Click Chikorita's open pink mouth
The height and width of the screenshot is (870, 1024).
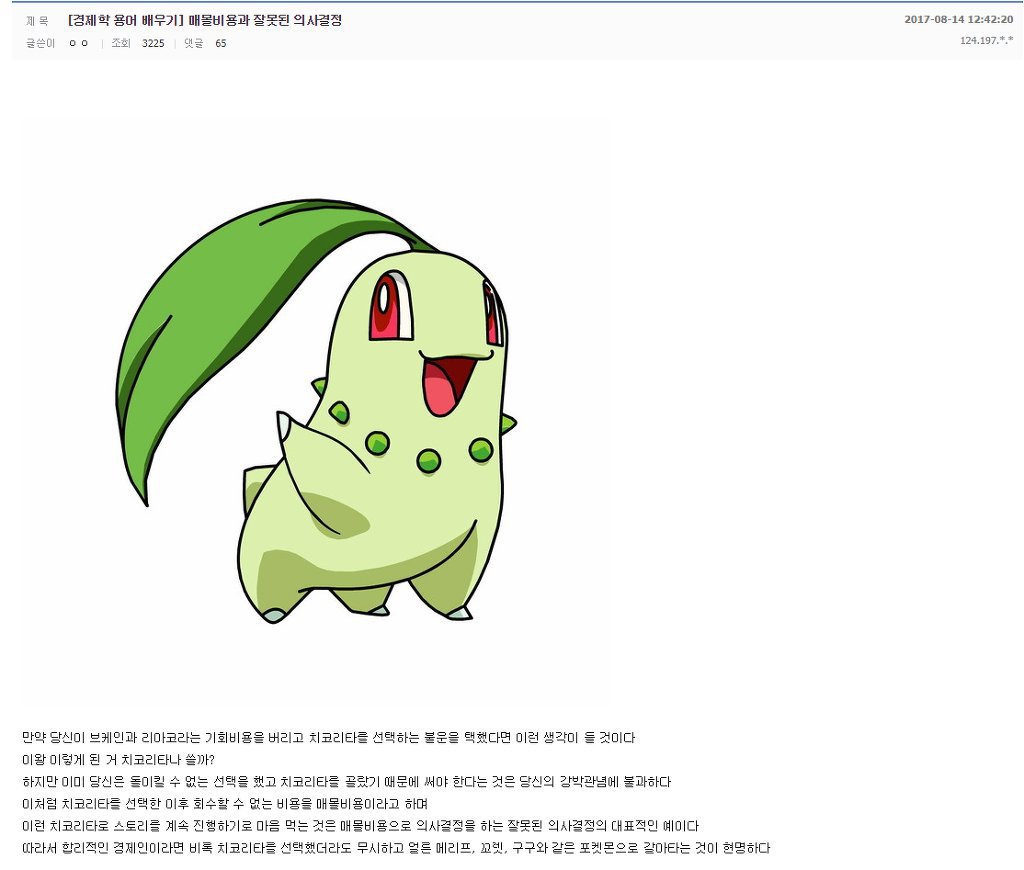(451, 384)
